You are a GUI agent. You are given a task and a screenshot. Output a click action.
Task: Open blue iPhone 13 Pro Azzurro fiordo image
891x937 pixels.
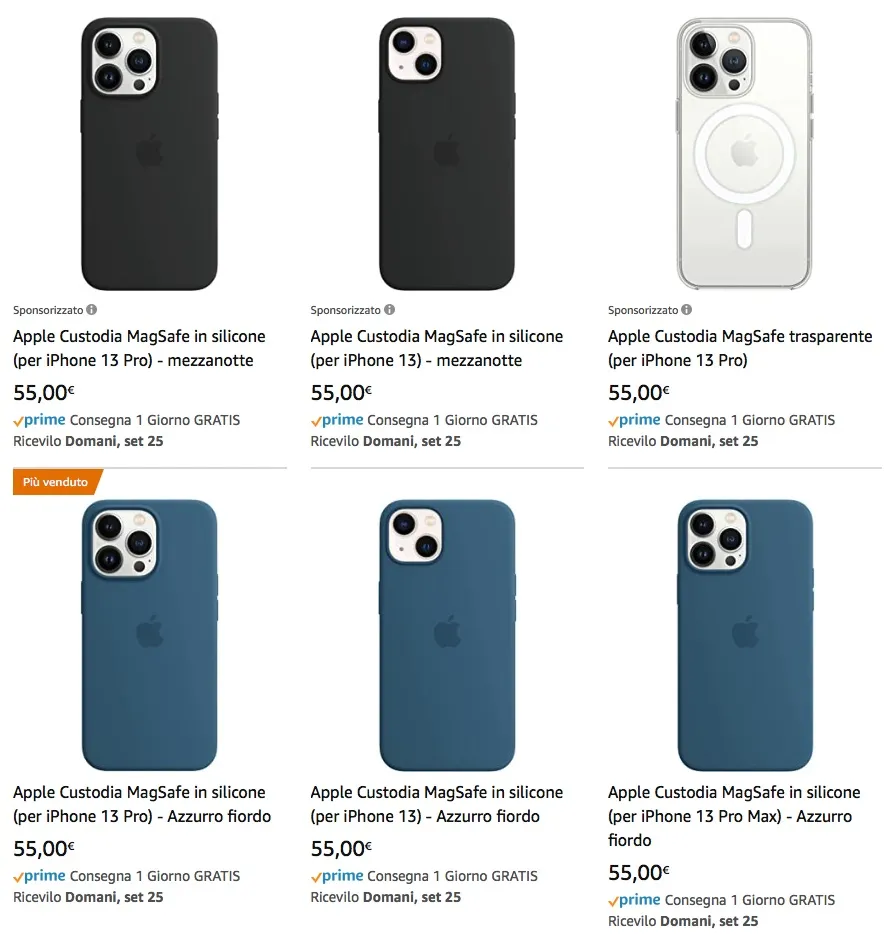click(149, 634)
